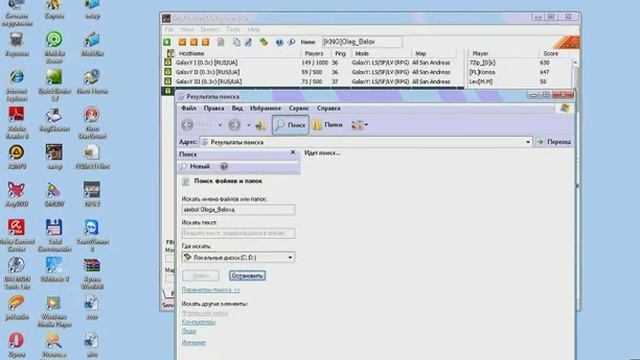Click the Искать текст input field
Screen dimensions: 640x360
pyautogui.click(x=238, y=233)
